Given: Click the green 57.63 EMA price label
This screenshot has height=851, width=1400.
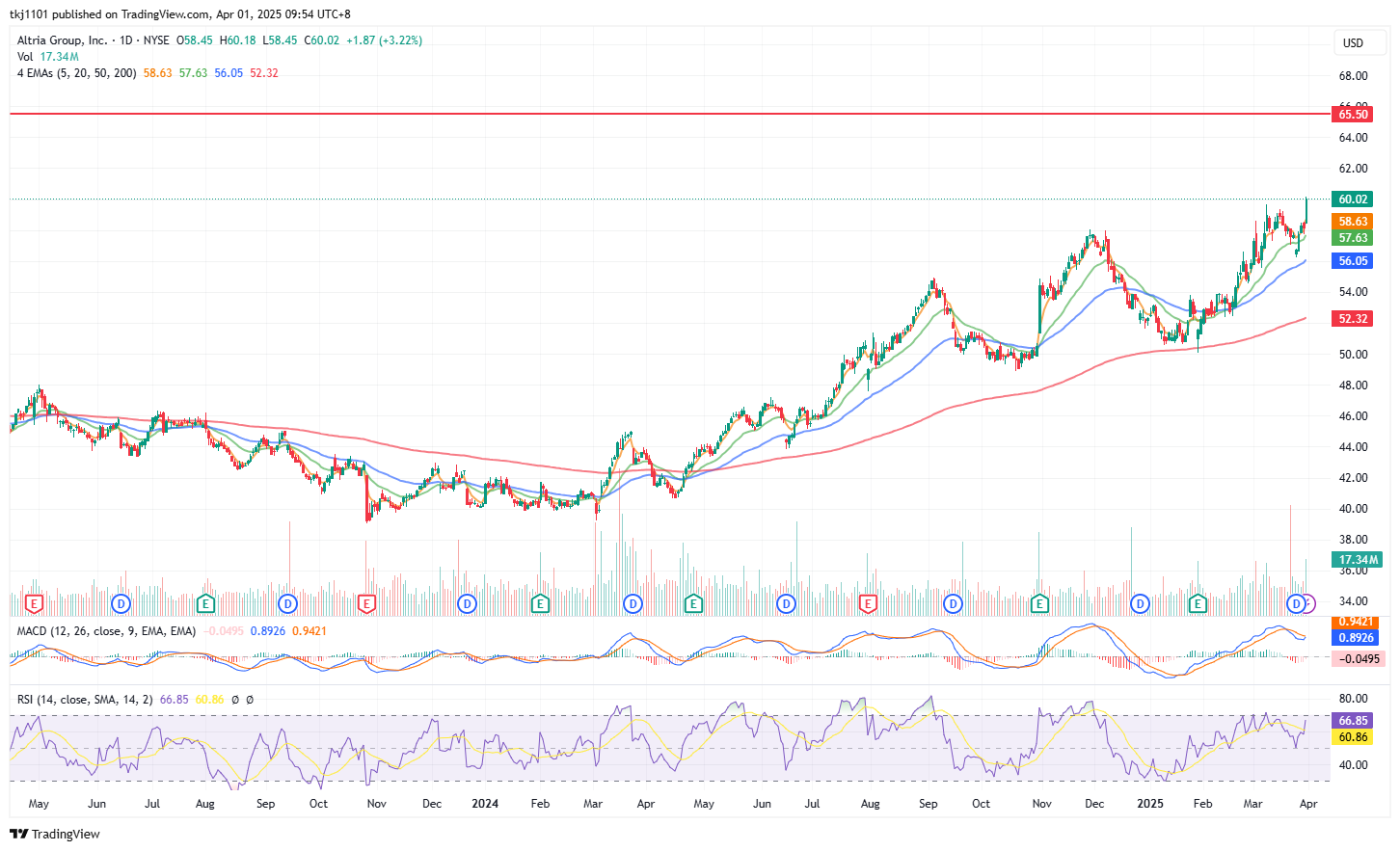Looking at the screenshot, I should pyautogui.click(x=1353, y=238).
